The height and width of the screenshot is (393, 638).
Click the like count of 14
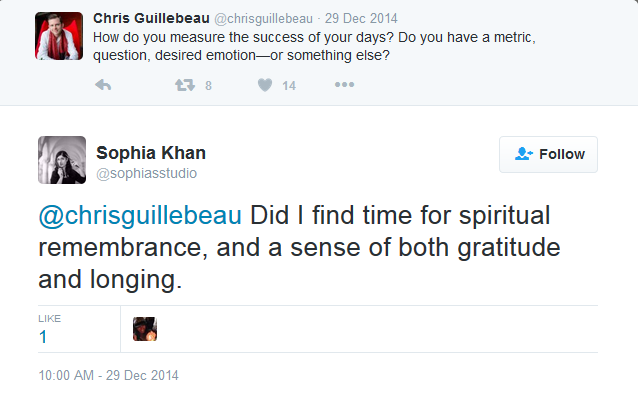tap(289, 86)
